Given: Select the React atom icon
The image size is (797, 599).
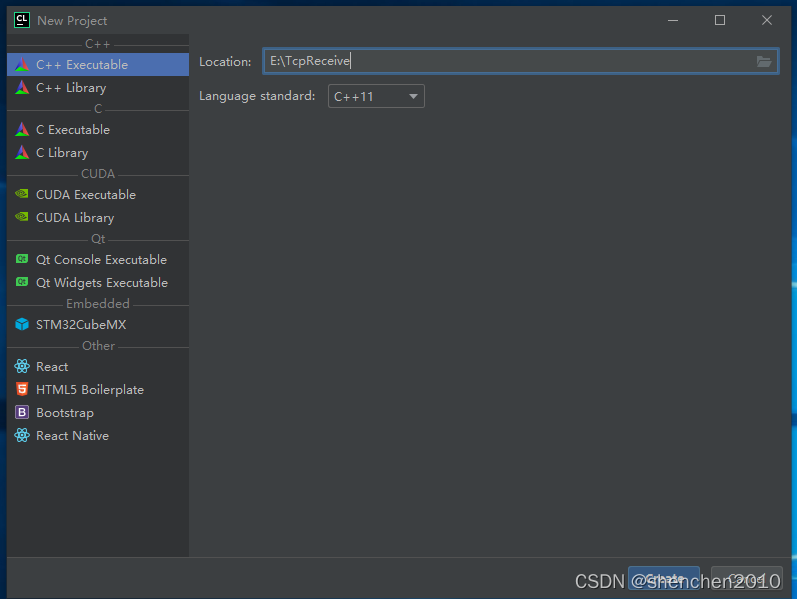Looking at the screenshot, I should click(x=22, y=366).
